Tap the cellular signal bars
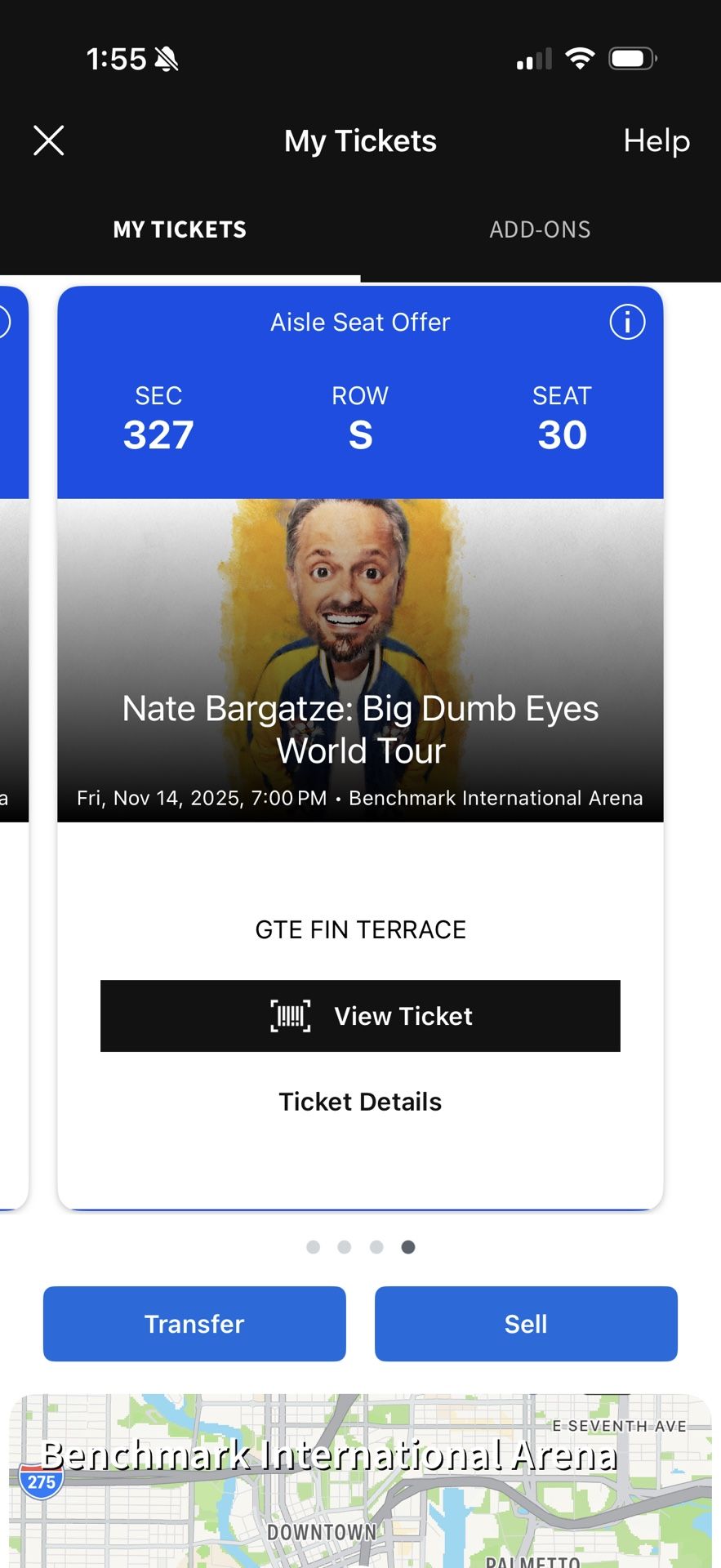This screenshot has height=1568, width=721. 534,60
